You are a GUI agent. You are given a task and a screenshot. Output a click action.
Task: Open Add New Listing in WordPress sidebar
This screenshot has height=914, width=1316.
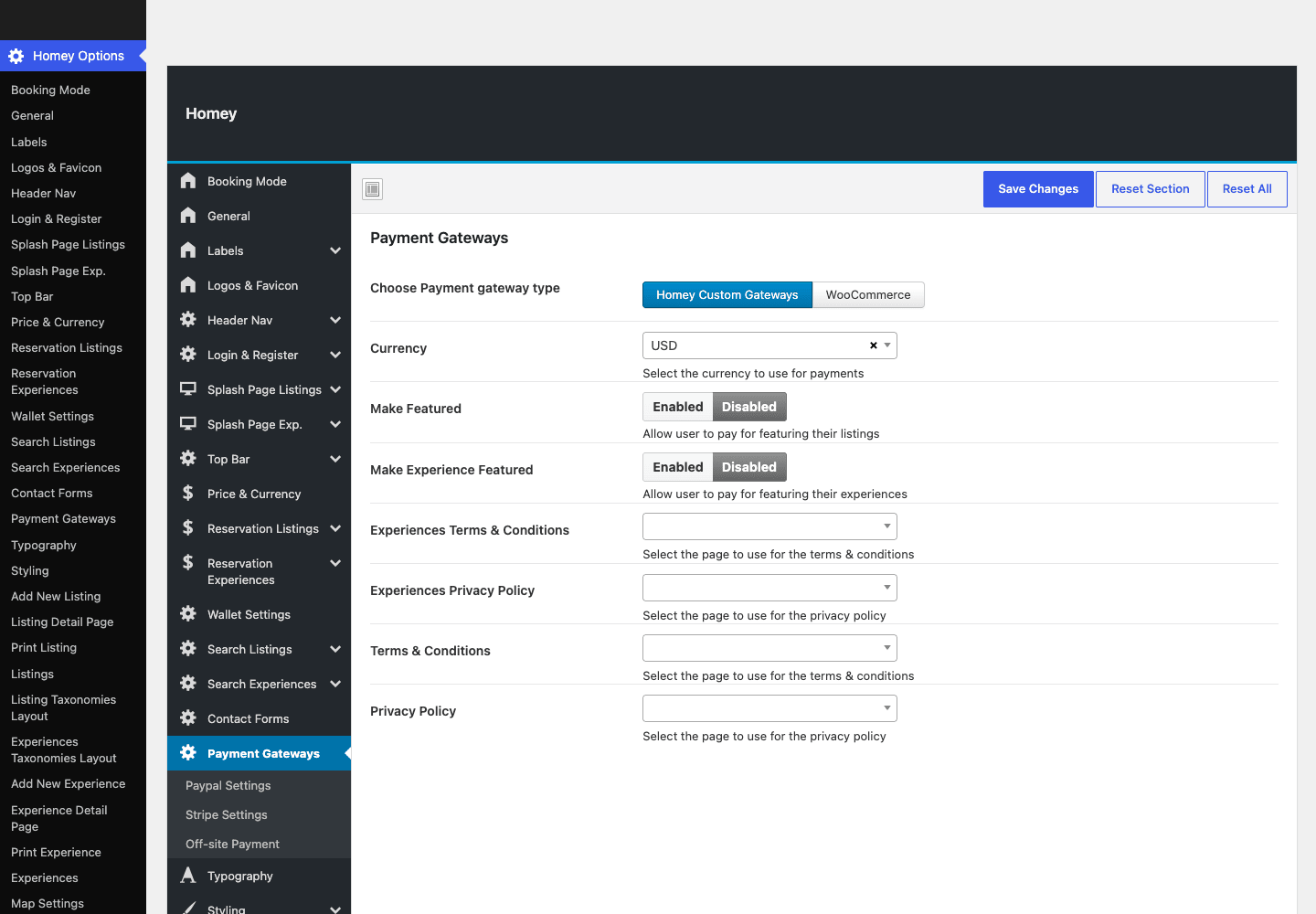[x=56, y=596]
